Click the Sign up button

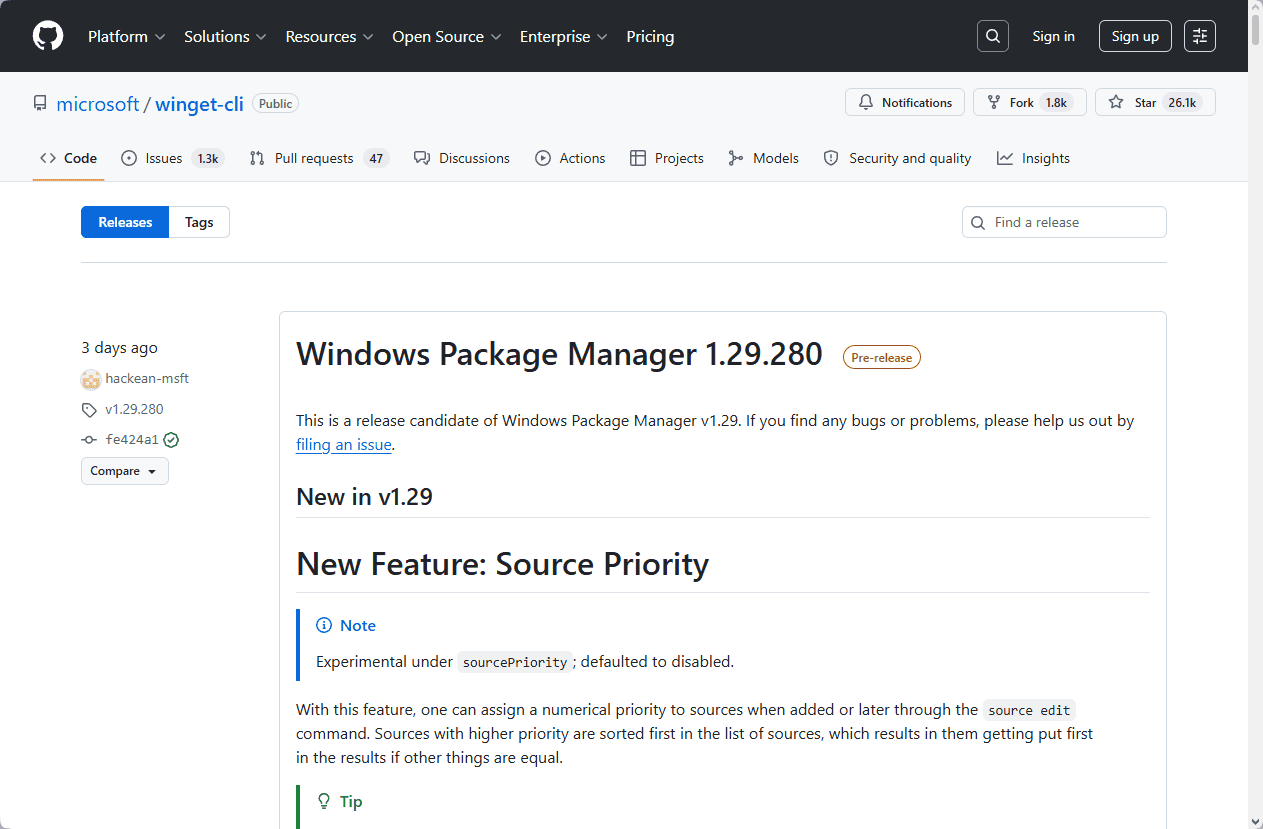[x=1135, y=36]
